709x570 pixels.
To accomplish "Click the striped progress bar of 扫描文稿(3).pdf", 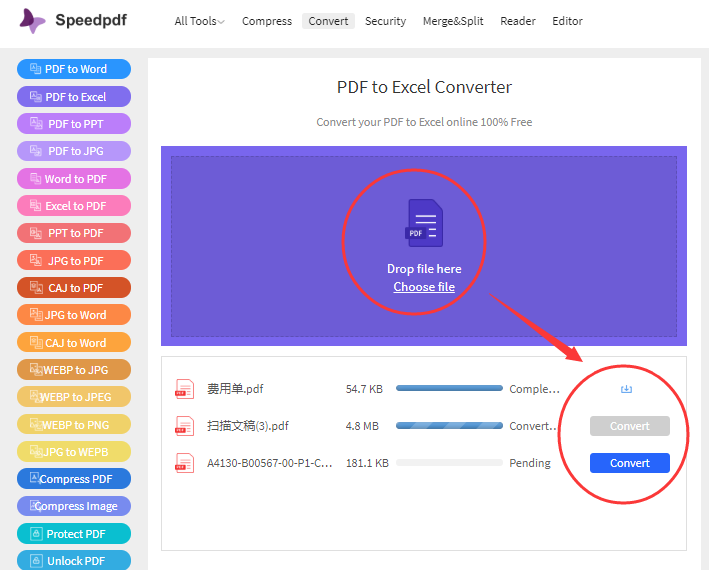I will coord(449,425).
